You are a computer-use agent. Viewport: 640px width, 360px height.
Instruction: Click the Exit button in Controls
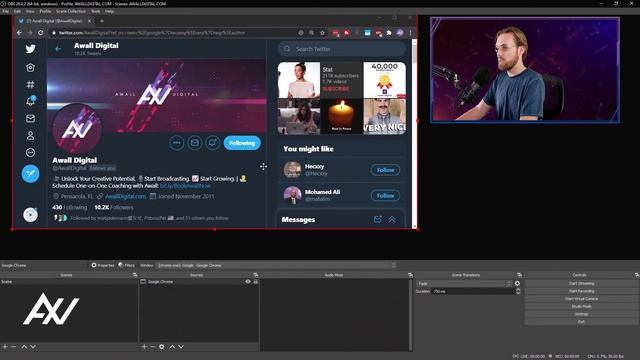pos(581,322)
